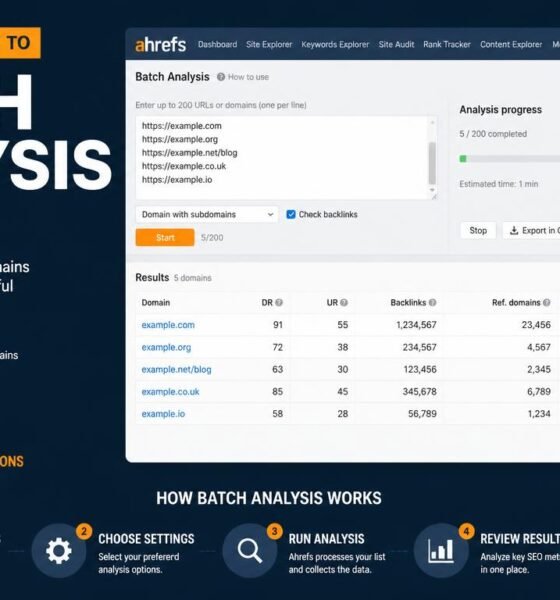Viewport: 560px width, 600px height.
Task: Click the DR value 63
Action: (277, 369)
